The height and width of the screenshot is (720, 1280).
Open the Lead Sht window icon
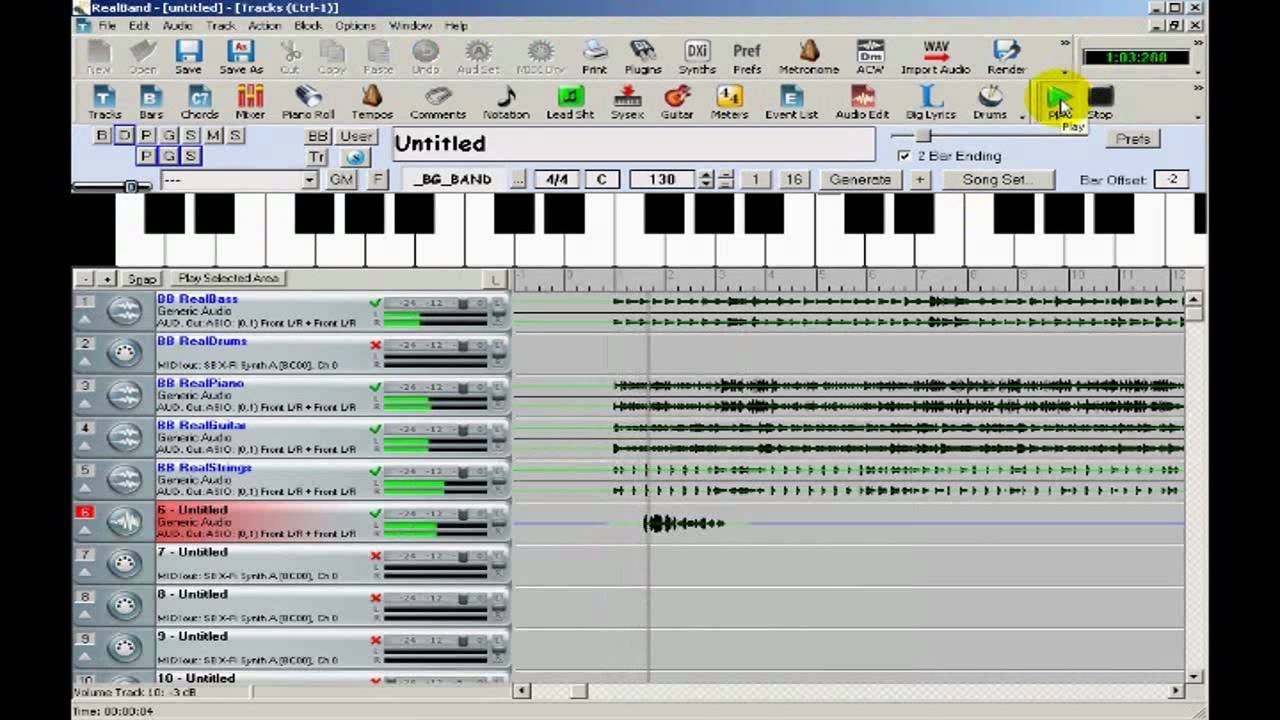[x=570, y=101]
